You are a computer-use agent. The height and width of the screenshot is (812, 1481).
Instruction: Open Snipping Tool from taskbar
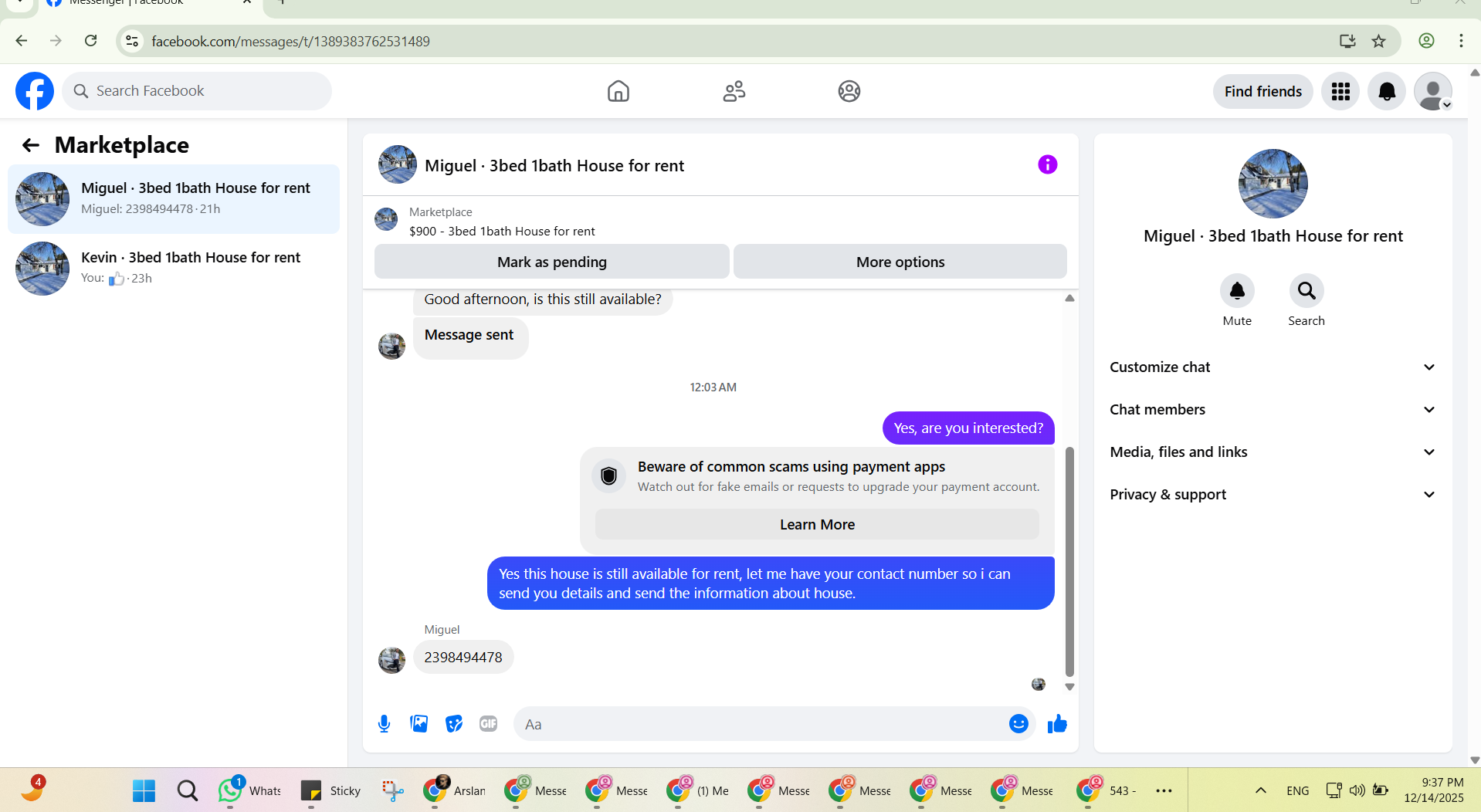pyautogui.click(x=392, y=790)
